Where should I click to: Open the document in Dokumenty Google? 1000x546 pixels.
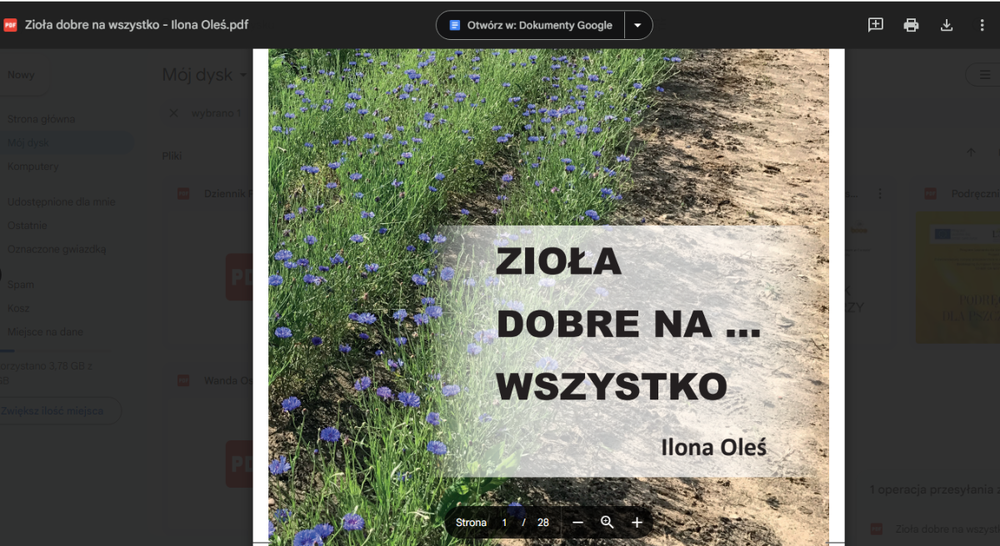coord(531,26)
